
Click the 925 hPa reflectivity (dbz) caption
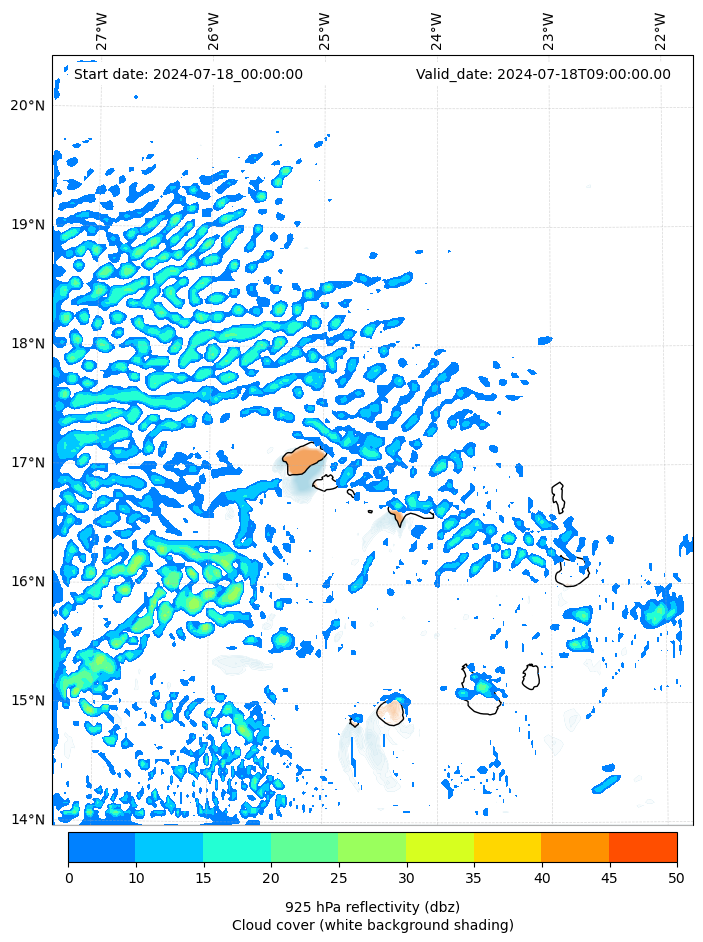pyautogui.click(x=372, y=907)
